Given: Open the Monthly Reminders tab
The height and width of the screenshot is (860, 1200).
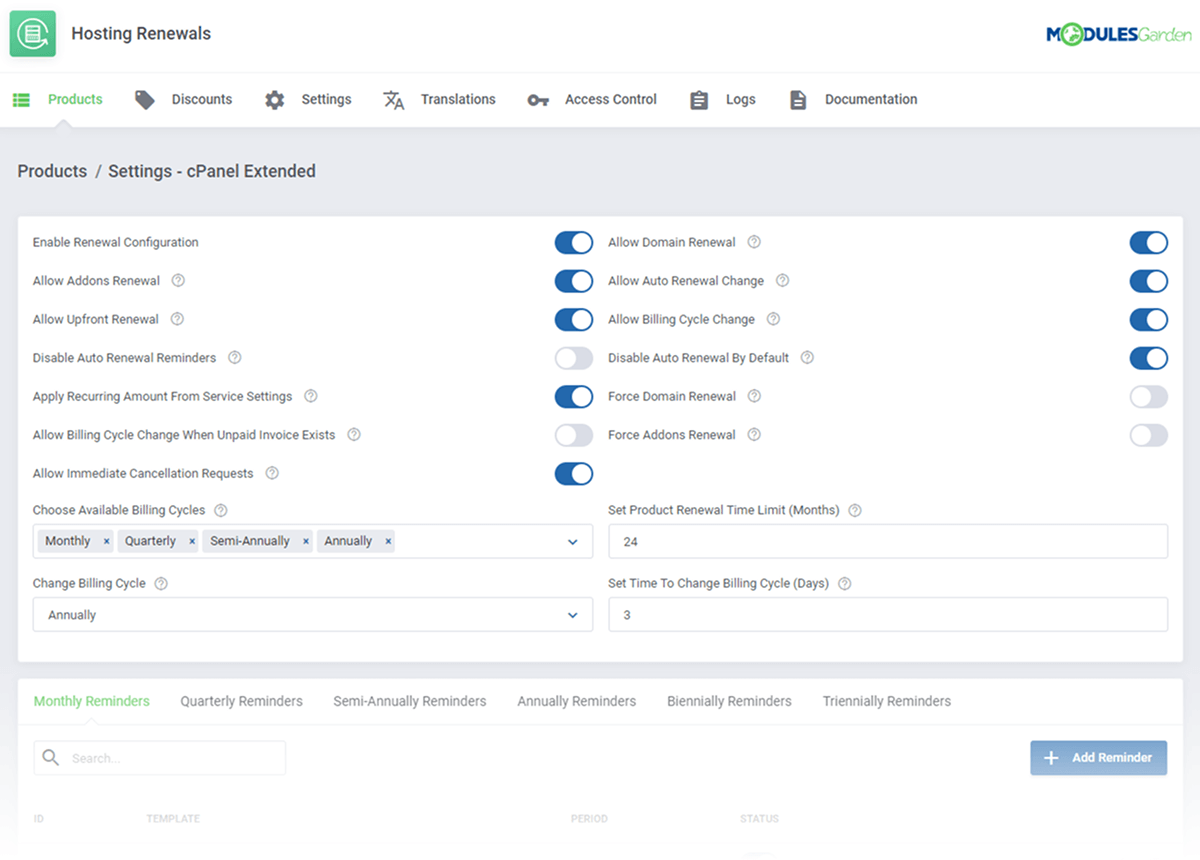Looking at the screenshot, I should point(92,701).
